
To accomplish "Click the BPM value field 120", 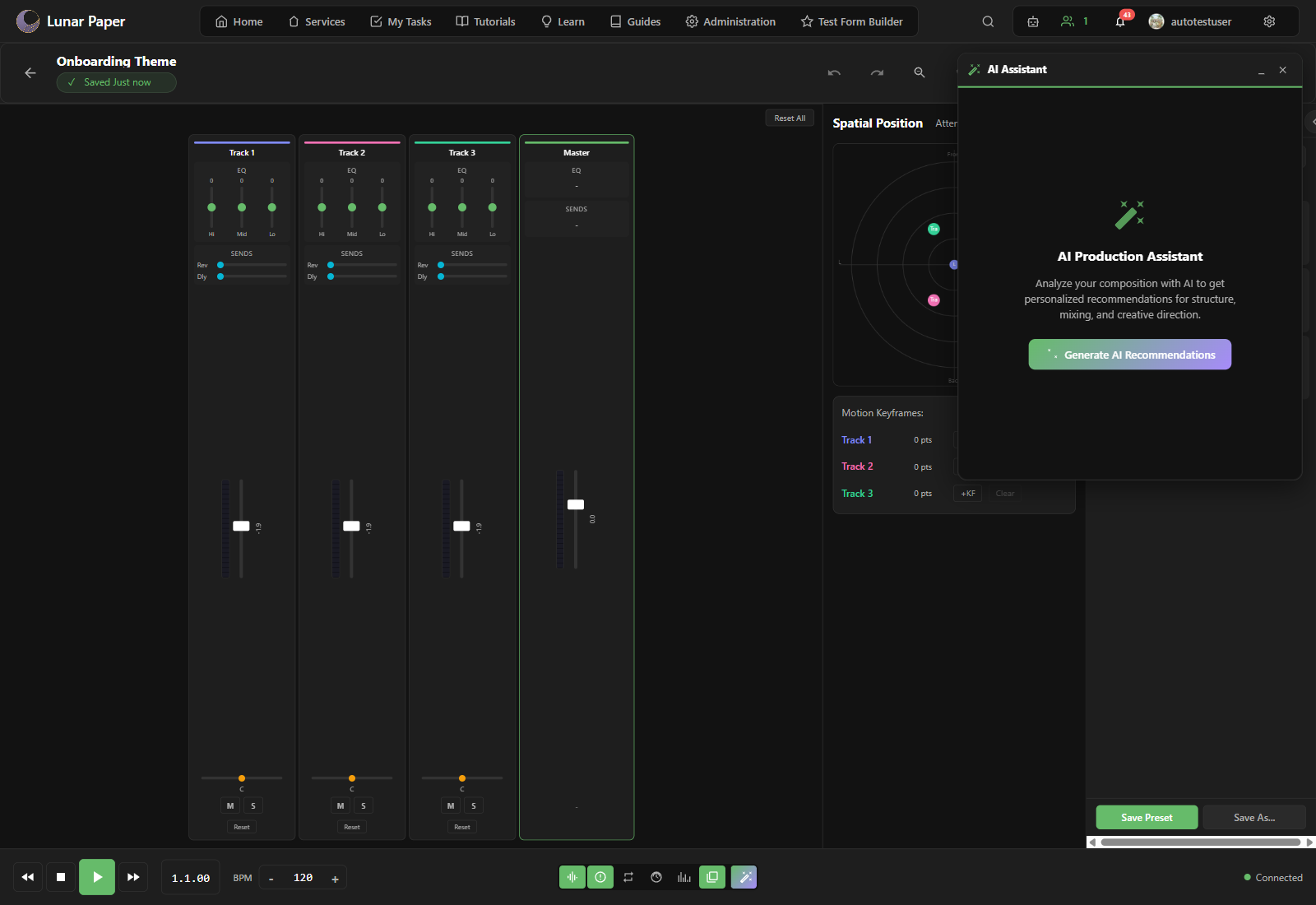I will click(303, 878).
